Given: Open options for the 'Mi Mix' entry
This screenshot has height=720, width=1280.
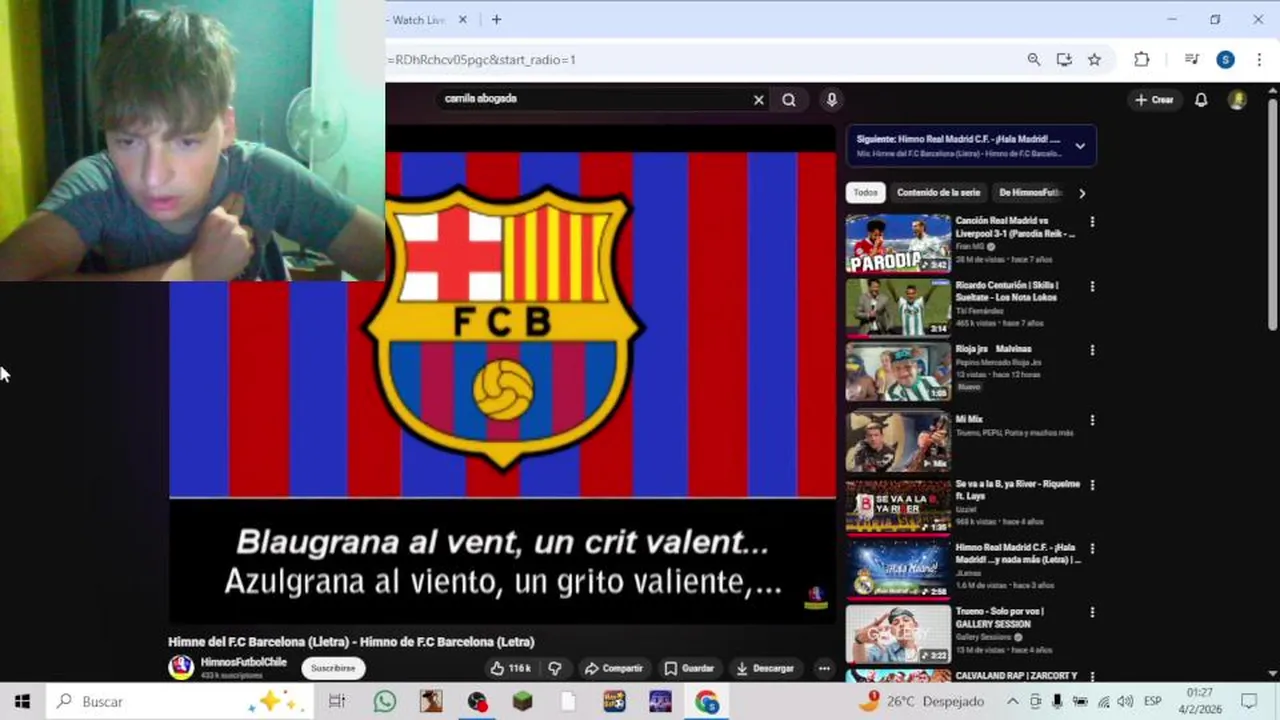Looking at the screenshot, I should 1092,420.
